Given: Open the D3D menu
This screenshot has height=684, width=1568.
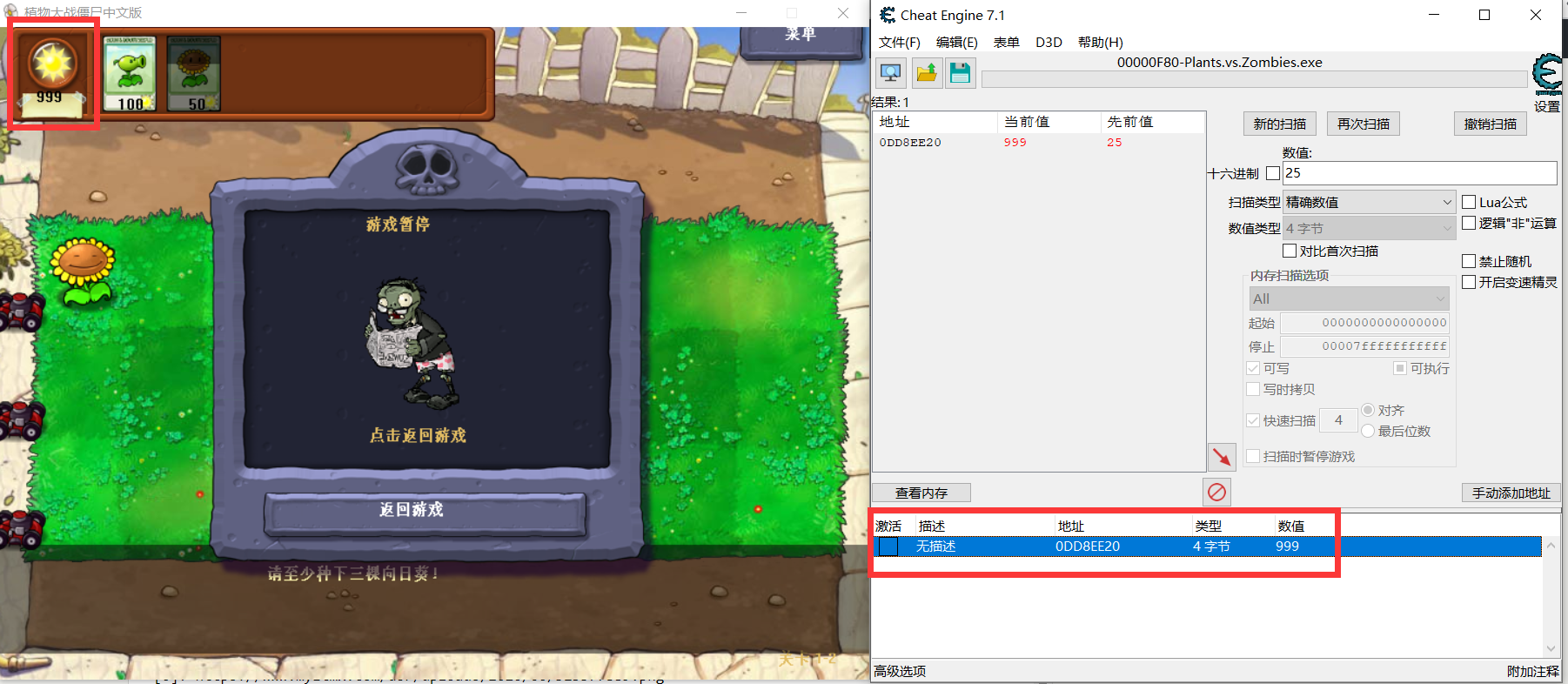Looking at the screenshot, I should pos(1049,43).
